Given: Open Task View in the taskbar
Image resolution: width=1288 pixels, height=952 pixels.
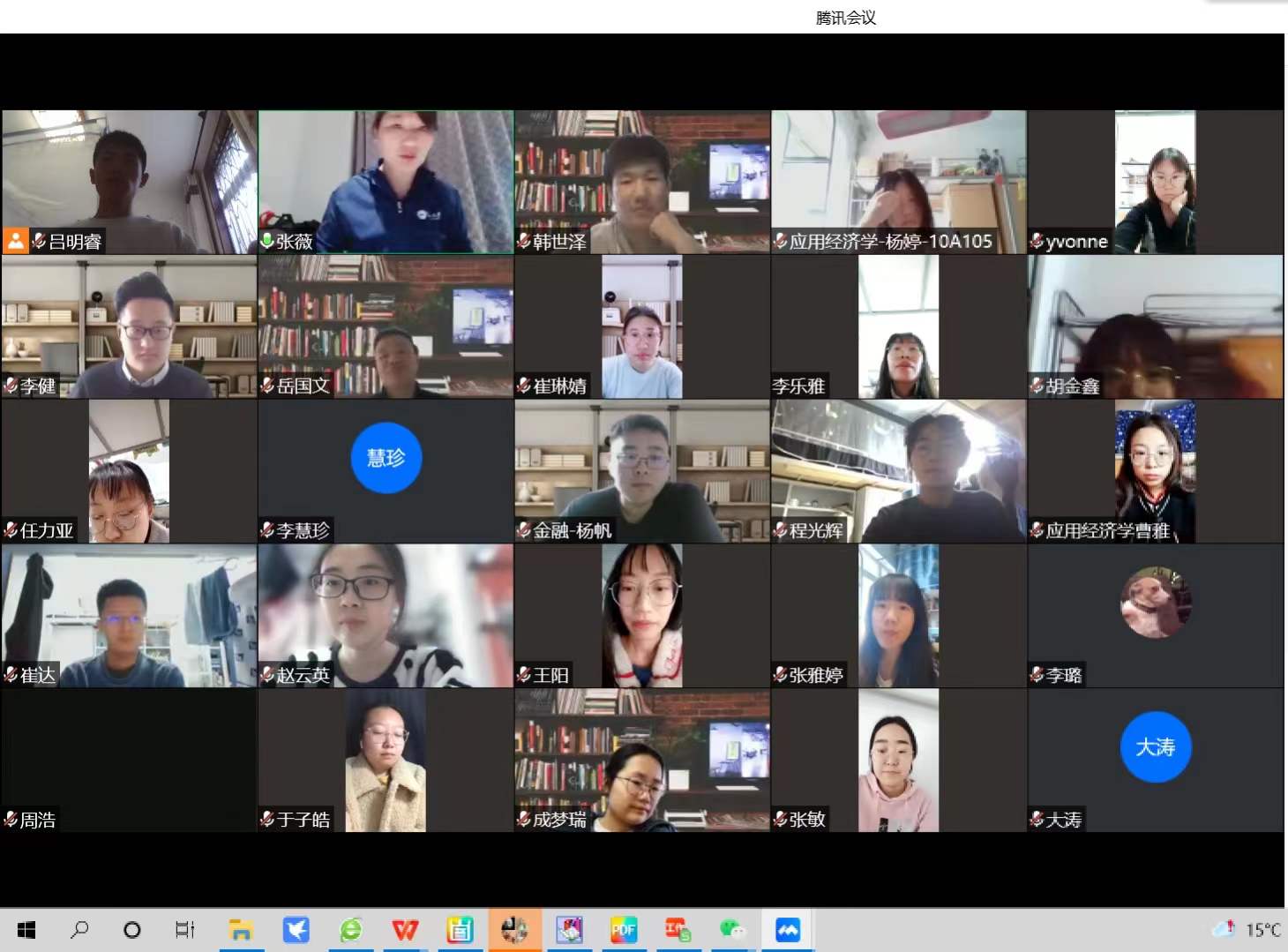Looking at the screenshot, I should pos(185,930).
